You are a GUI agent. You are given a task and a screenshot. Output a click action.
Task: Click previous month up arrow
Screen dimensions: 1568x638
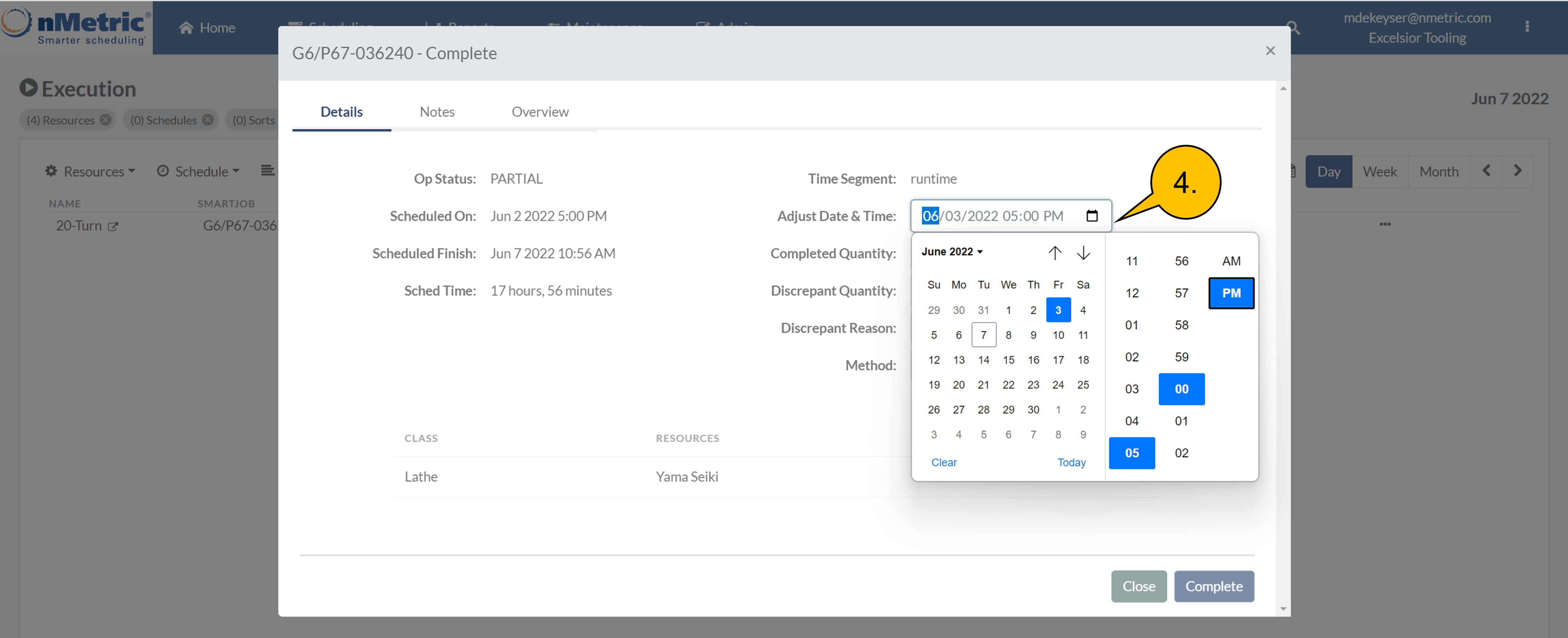[1054, 252]
